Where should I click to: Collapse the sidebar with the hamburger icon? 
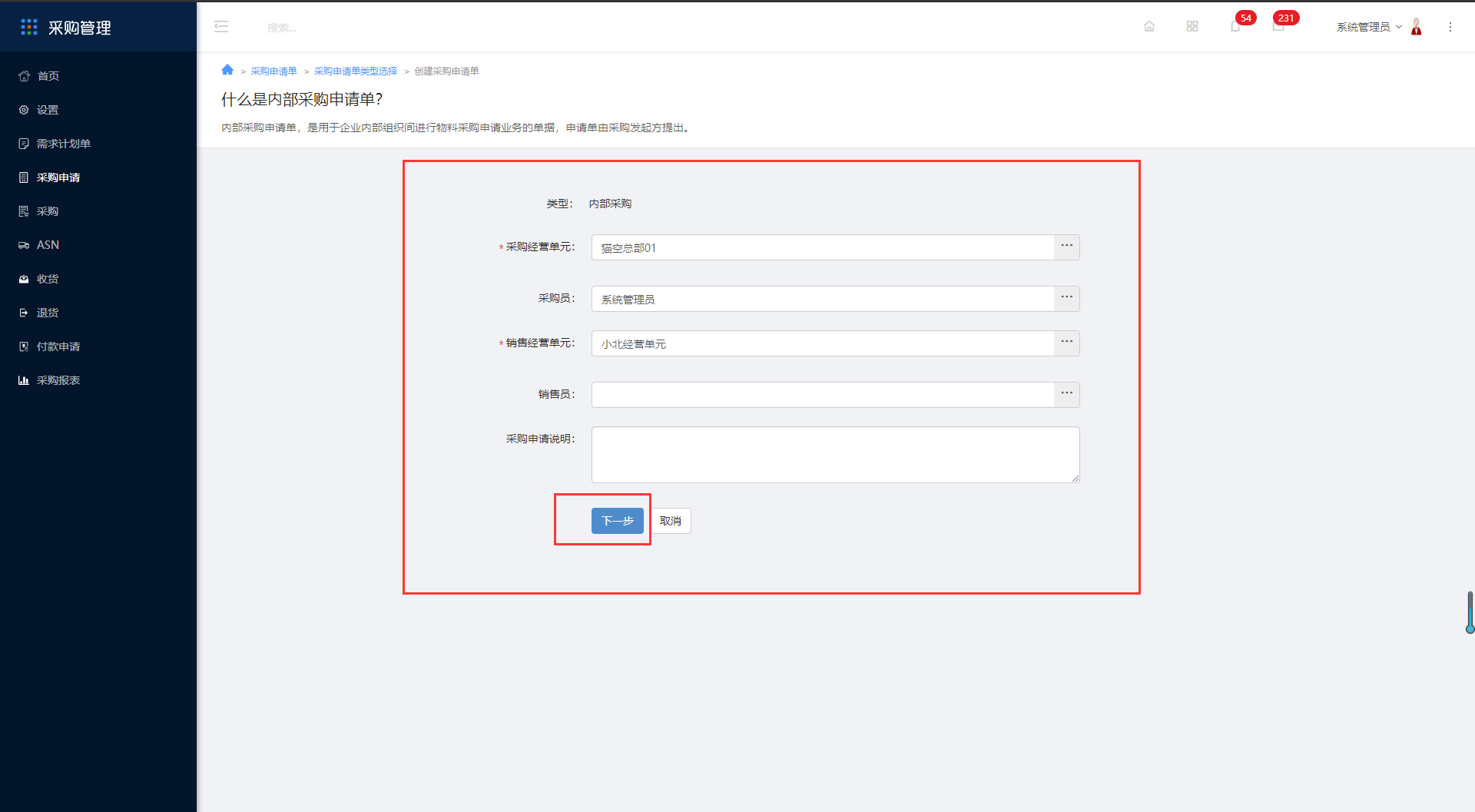coord(221,27)
